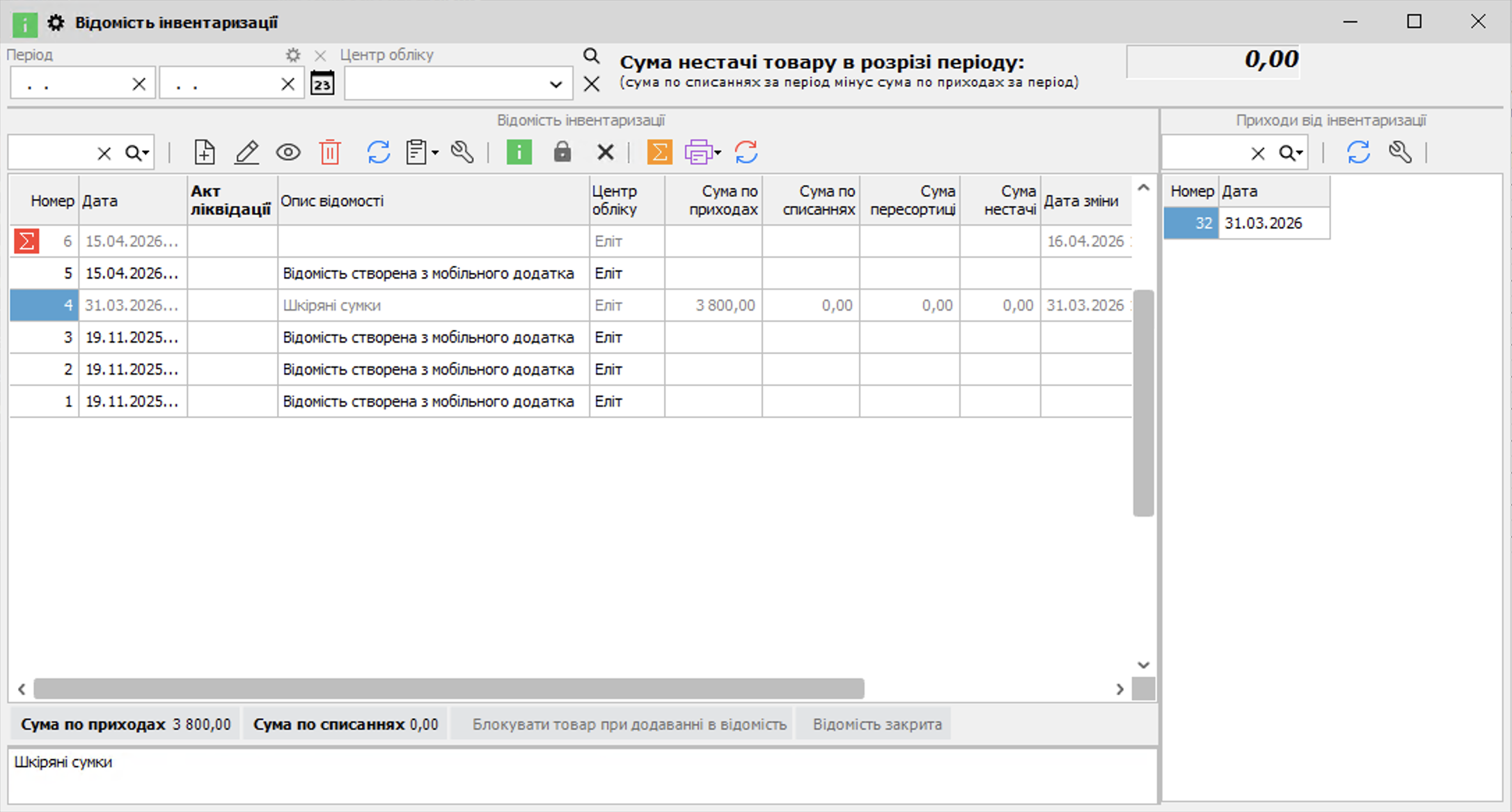Open the printer icon dropdown arrow
Viewport: 1512px width, 812px height.
718,153
